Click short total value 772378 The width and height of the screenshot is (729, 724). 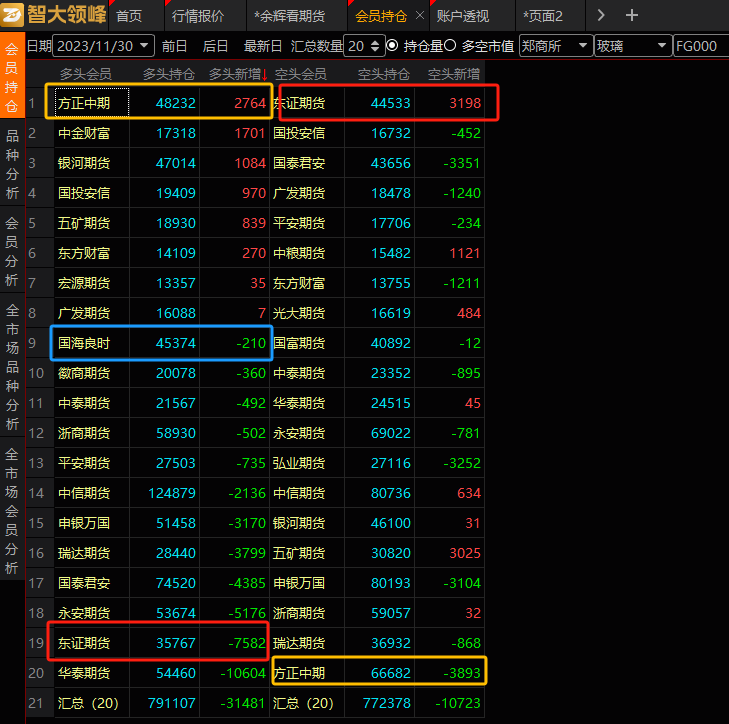[387, 703]
